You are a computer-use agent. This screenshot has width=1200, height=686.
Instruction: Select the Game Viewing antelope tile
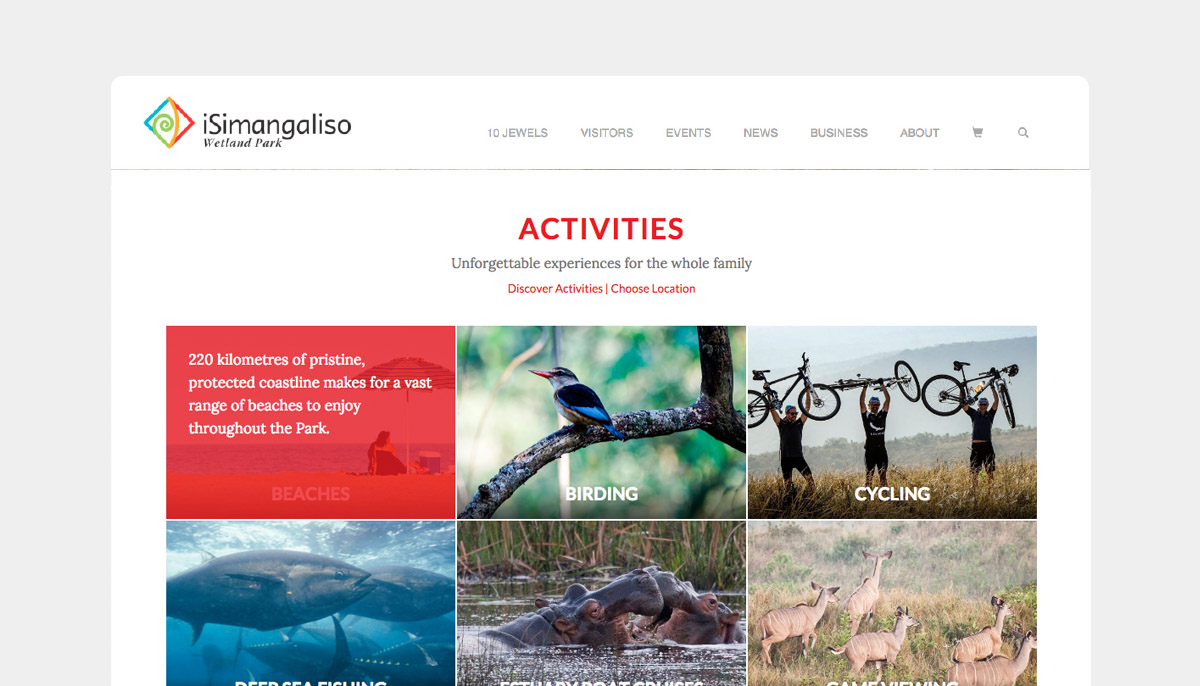tap(892, 603)
